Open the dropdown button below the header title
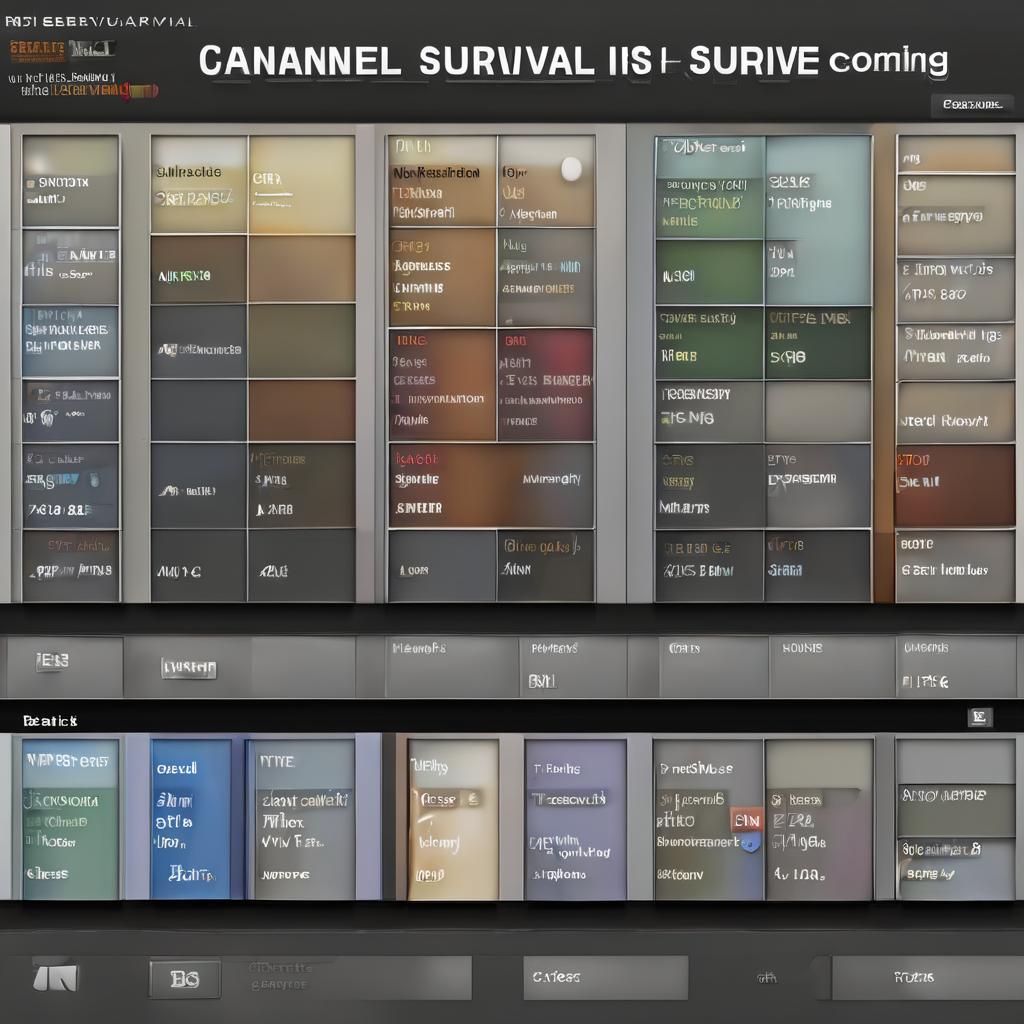This screenshot has height=1024, width=1024. click(x=972, y=104)
